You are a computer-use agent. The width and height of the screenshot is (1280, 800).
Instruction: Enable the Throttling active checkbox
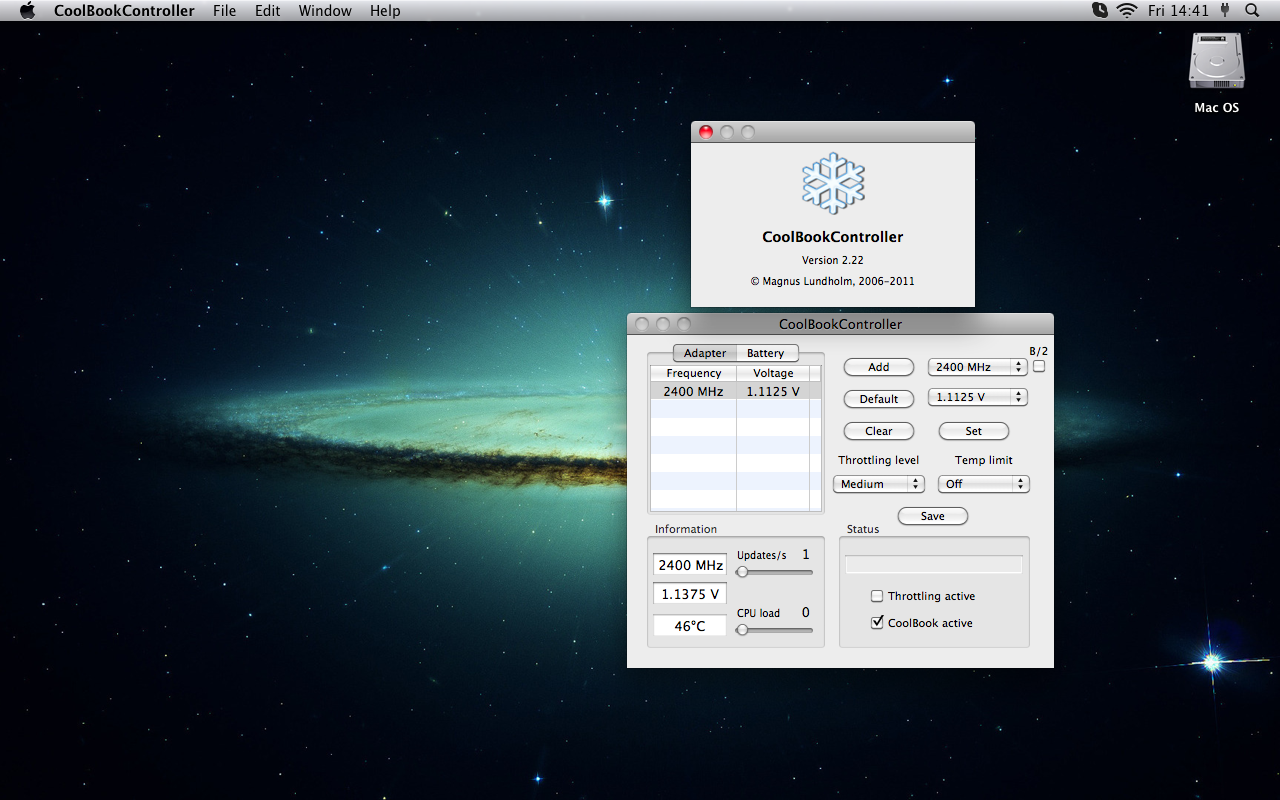(x=877, y=596)
